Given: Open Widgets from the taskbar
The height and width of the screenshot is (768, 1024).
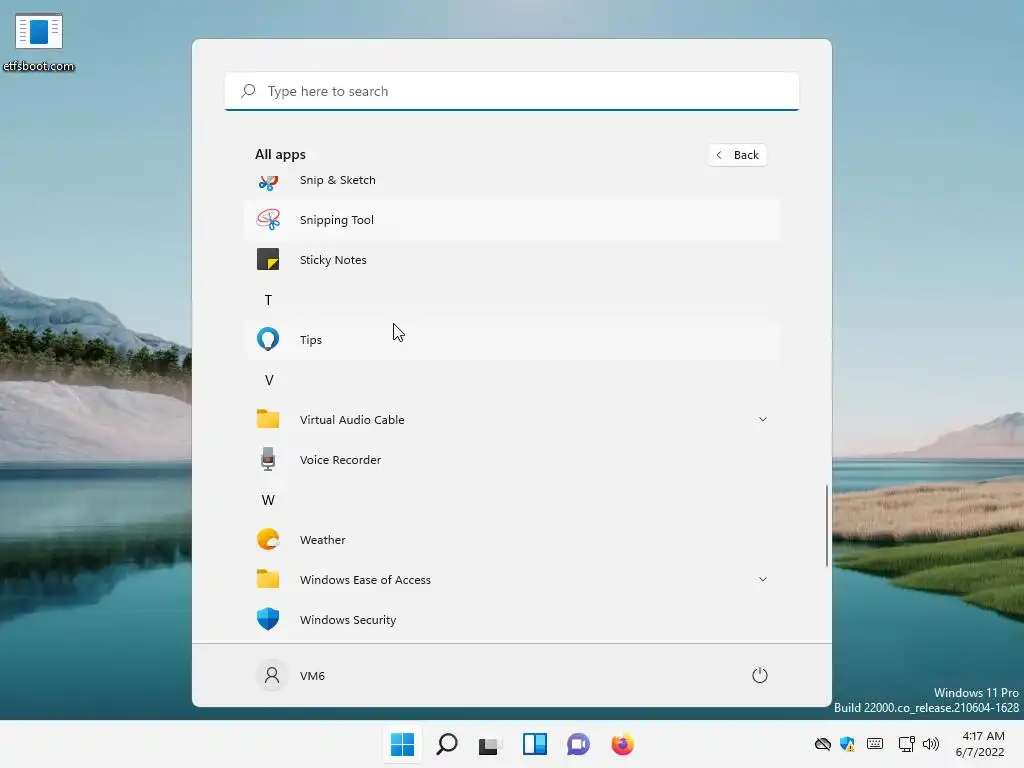Looking at the screenshot, I should (x=534, y=744).
